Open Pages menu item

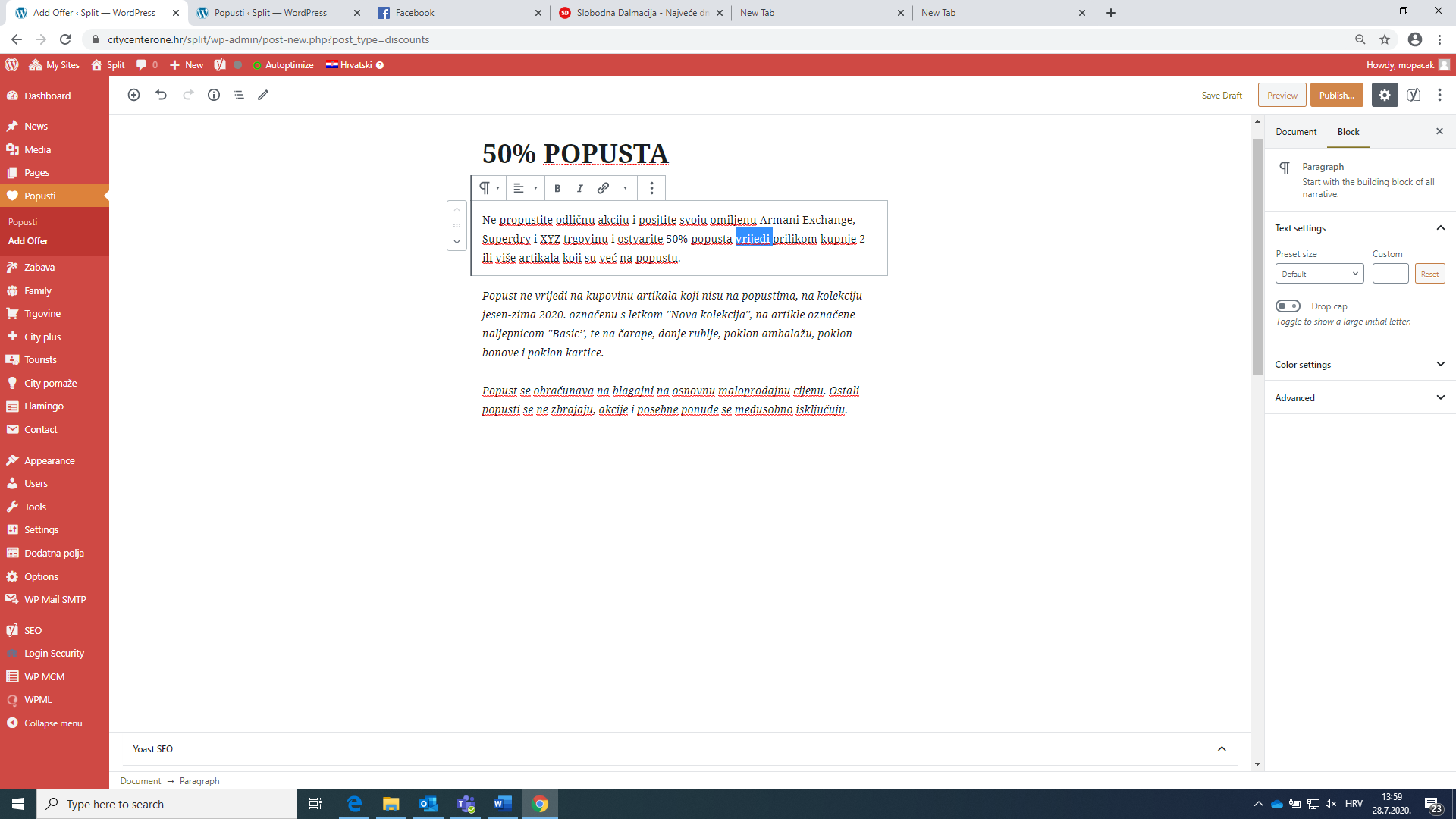55,173
